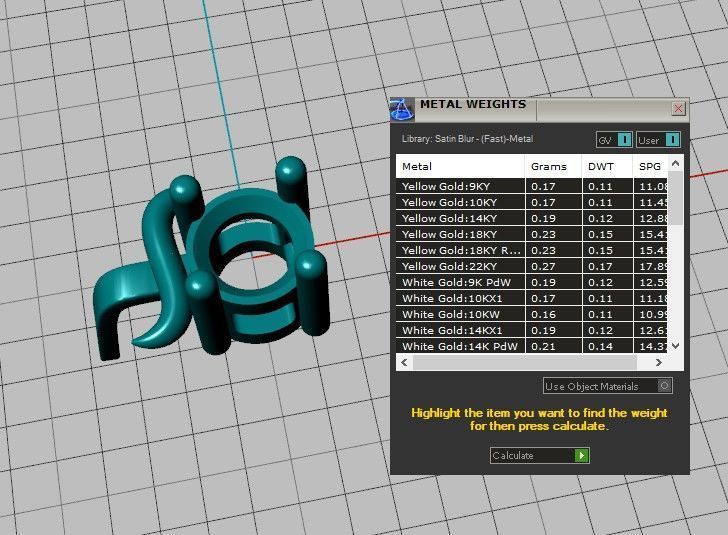Screen dimensions: 728x535
Task: Click the table's scroll down arrow
Action: tap(676, 346)
